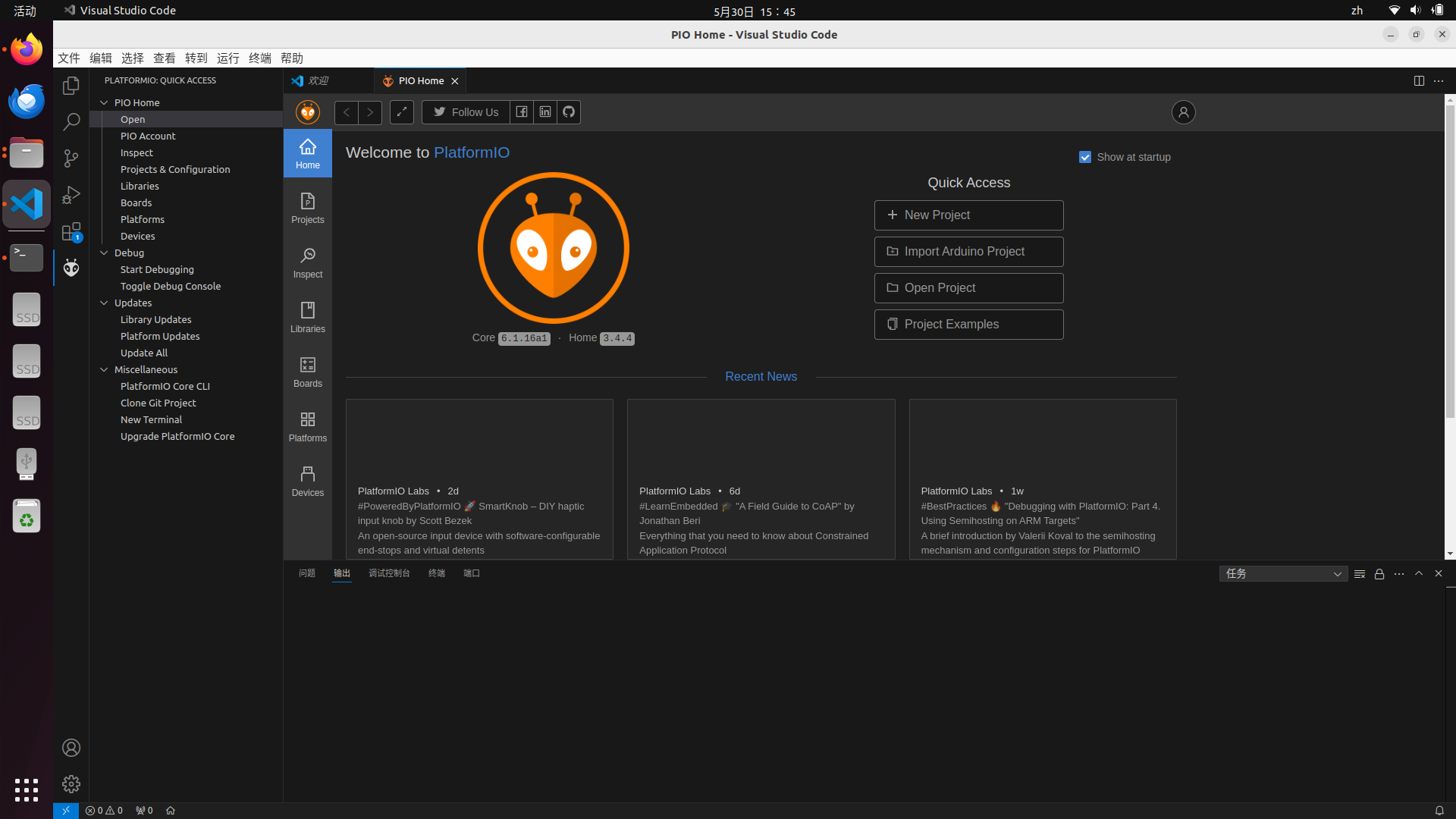Open the Devices view in PlatformIO Home
Screen dimensions: 1456x819
pos(307,480)
